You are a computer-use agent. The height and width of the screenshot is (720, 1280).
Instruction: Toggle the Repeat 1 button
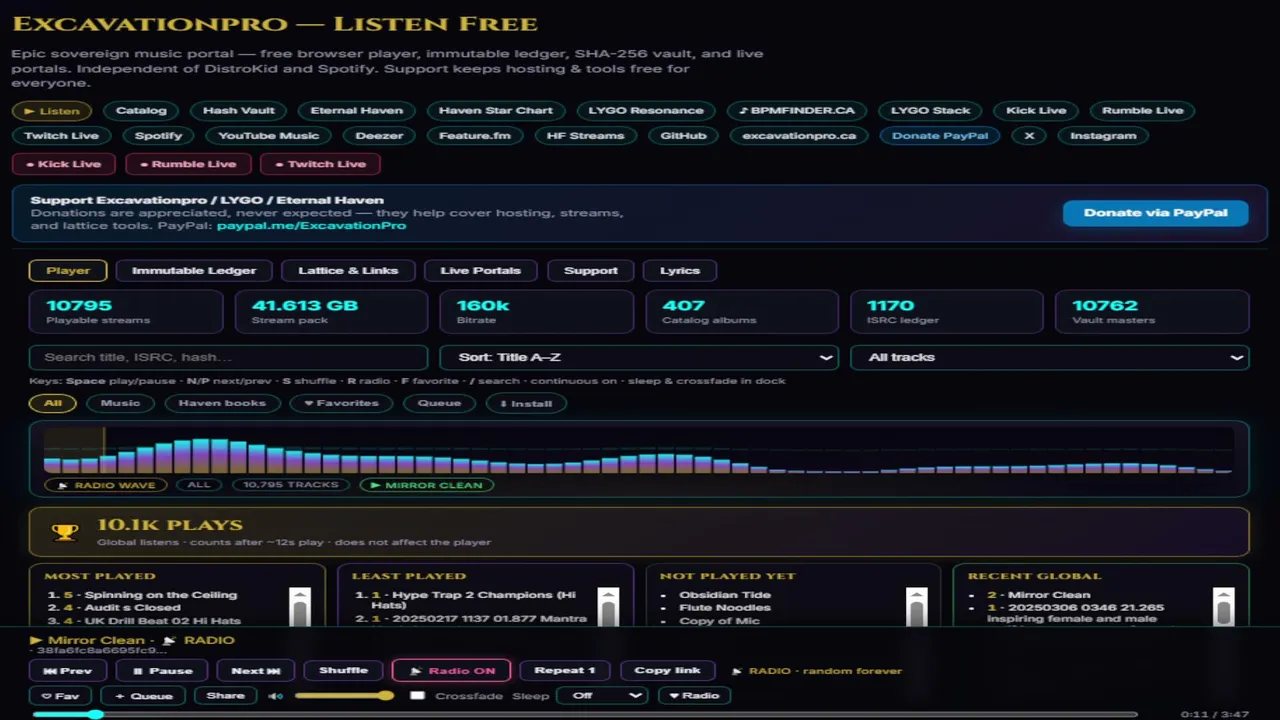(565, 671)
